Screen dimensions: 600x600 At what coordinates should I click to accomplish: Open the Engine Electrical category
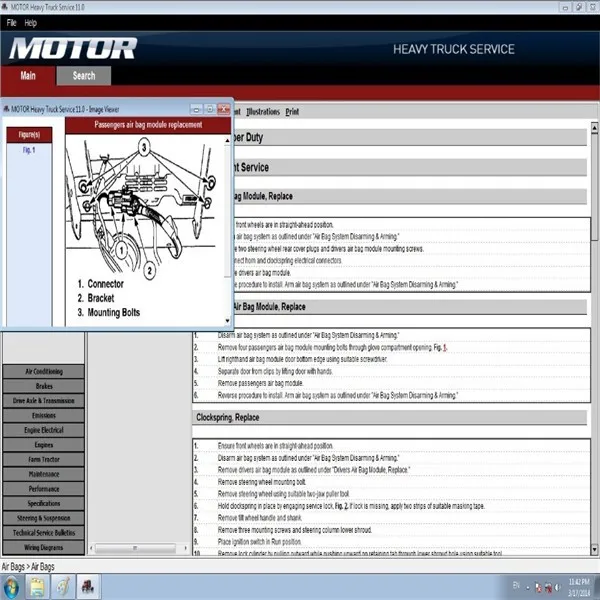(44, 430)
